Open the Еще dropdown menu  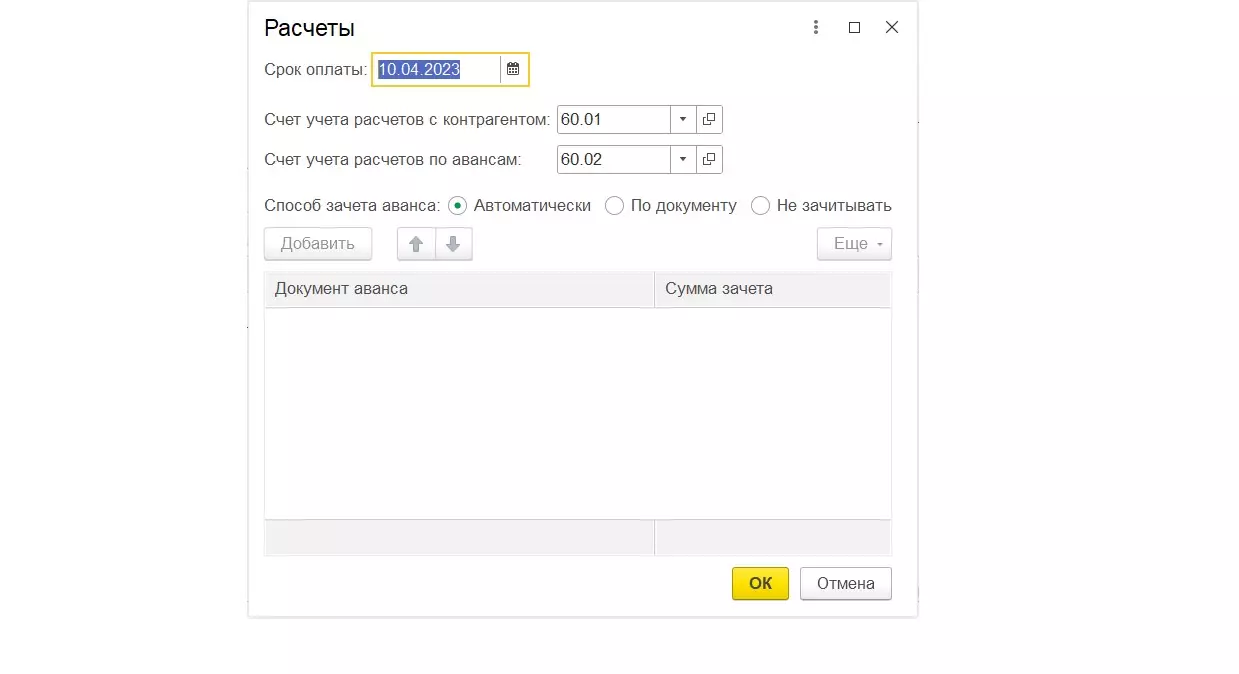[x=854, y=244]
